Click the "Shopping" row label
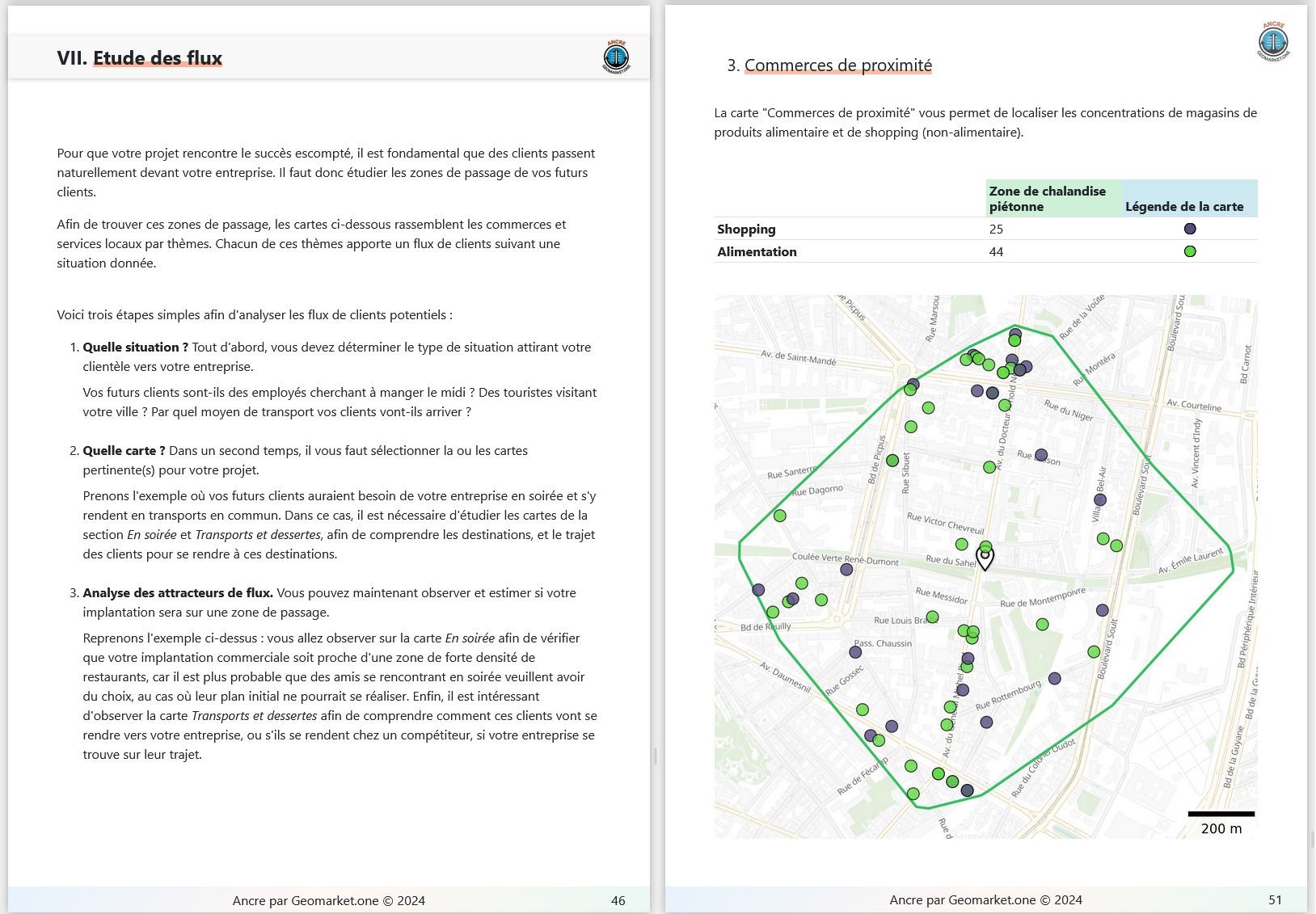The width and height of the screenshot is (1316, 914). click(x=746, y=230)
